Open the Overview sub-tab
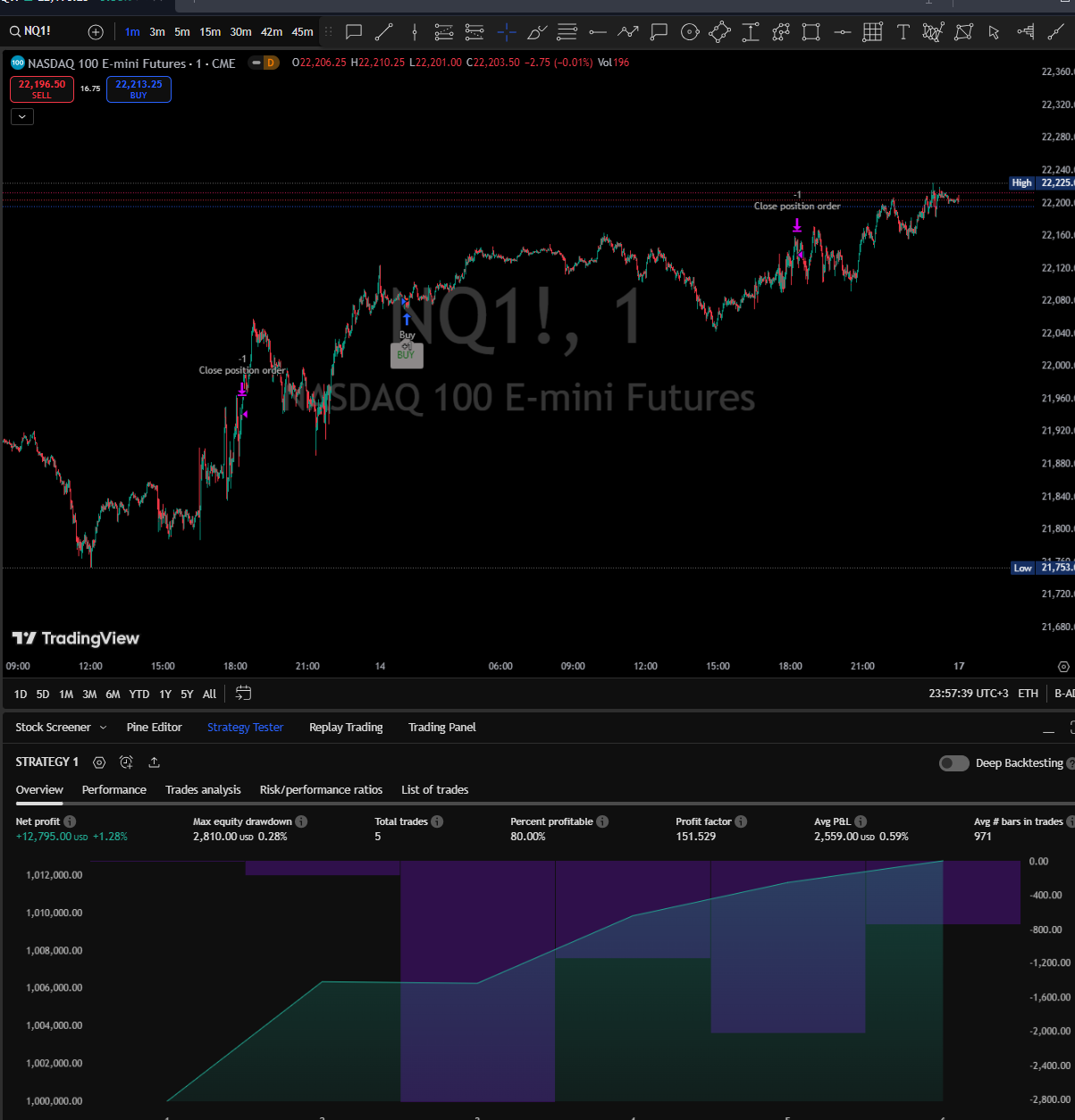The height and width of the screenshot is (1120, 1075). [39, 790]
